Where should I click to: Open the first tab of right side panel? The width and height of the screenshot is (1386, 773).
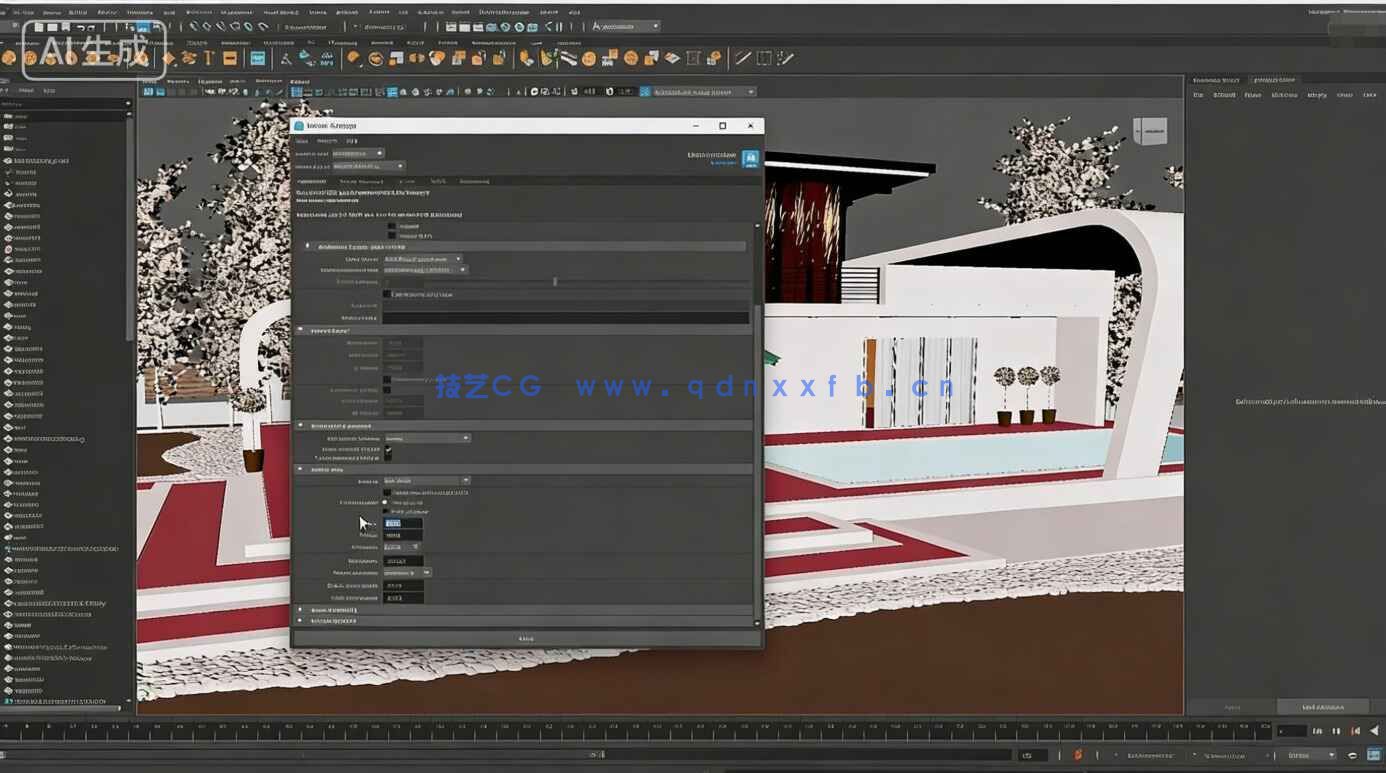coord(1215,80)
